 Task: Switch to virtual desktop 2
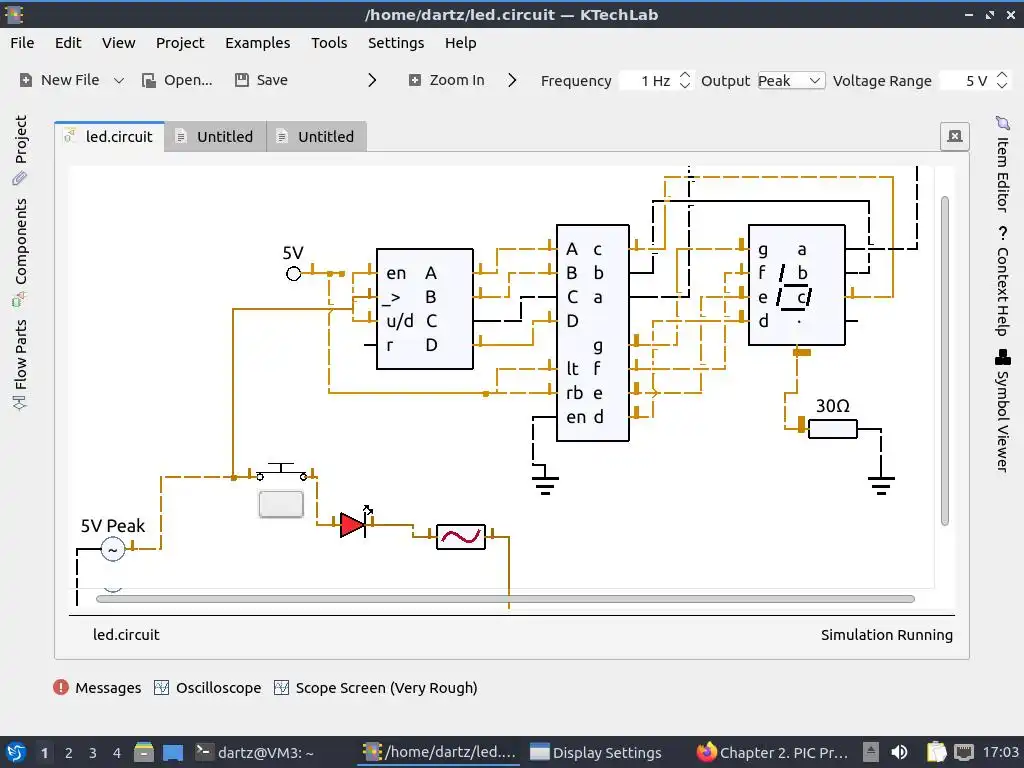pos(69,753)
